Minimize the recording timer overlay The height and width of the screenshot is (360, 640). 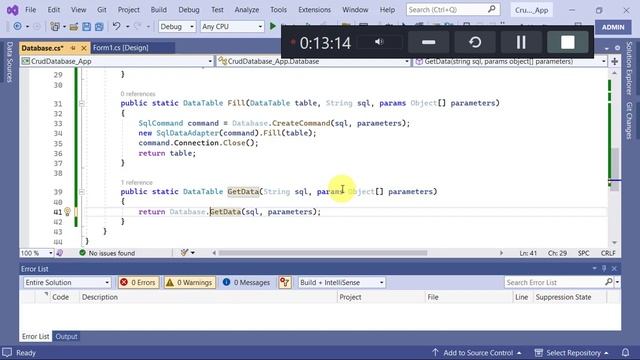[x=429, y=42]
